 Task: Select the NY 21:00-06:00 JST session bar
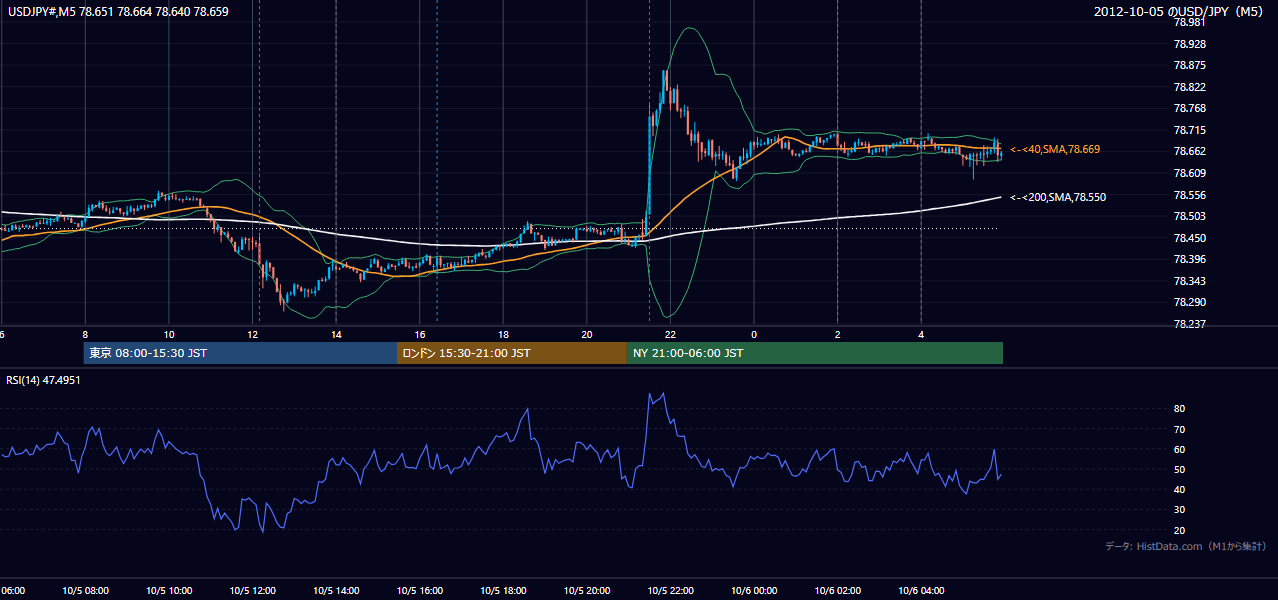tap(815, 353)
